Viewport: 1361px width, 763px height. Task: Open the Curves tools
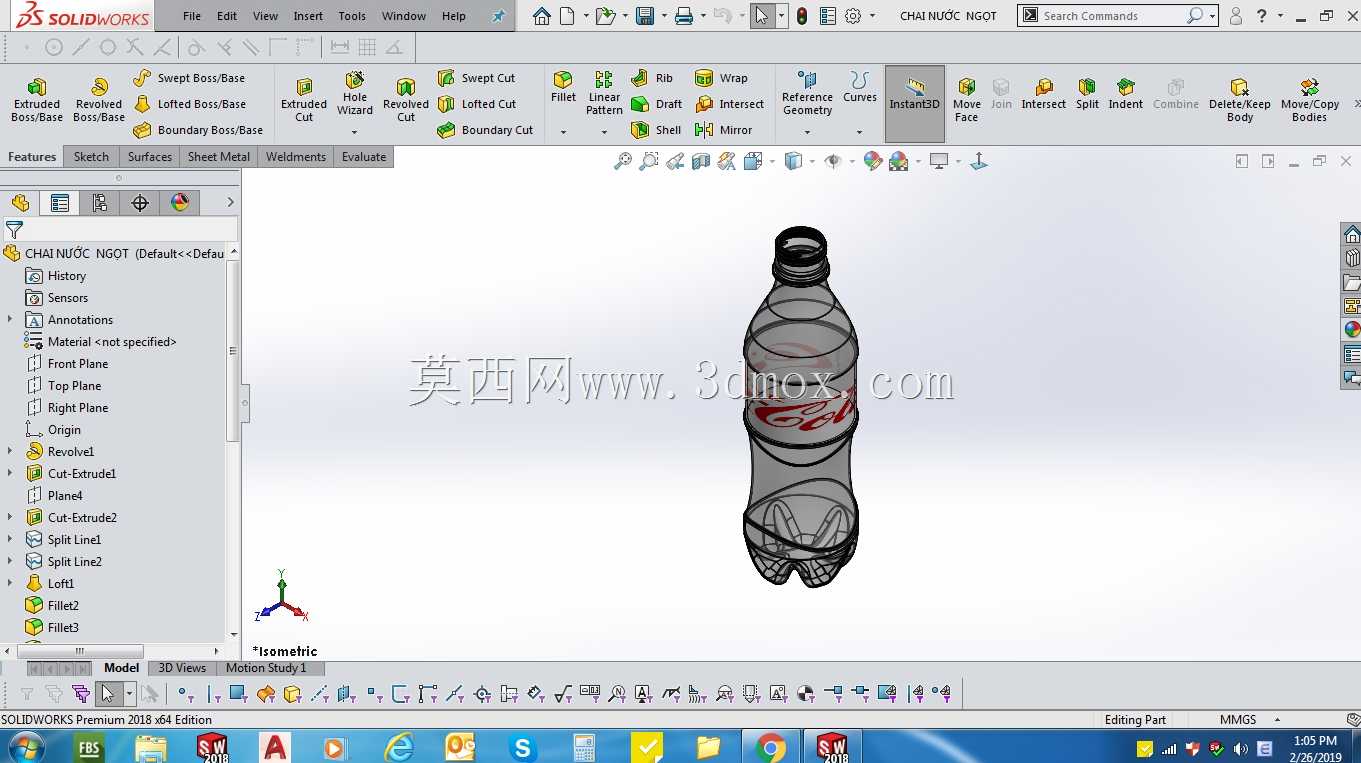point(860,87)
